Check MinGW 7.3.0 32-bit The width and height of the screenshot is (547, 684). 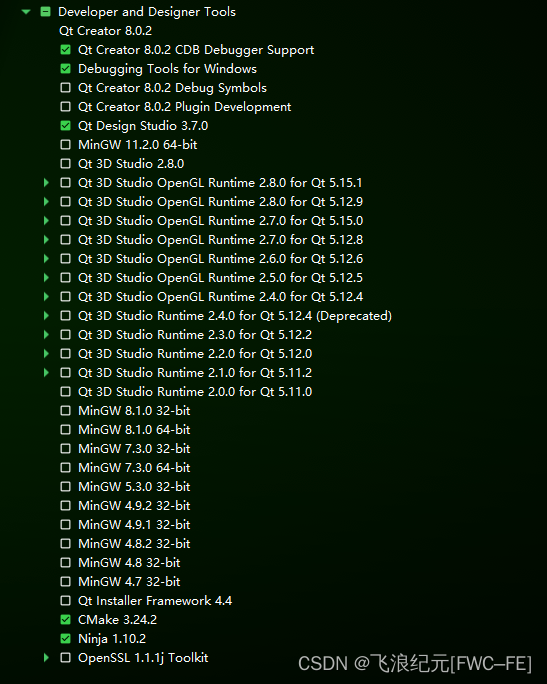(x=65, y=448)
